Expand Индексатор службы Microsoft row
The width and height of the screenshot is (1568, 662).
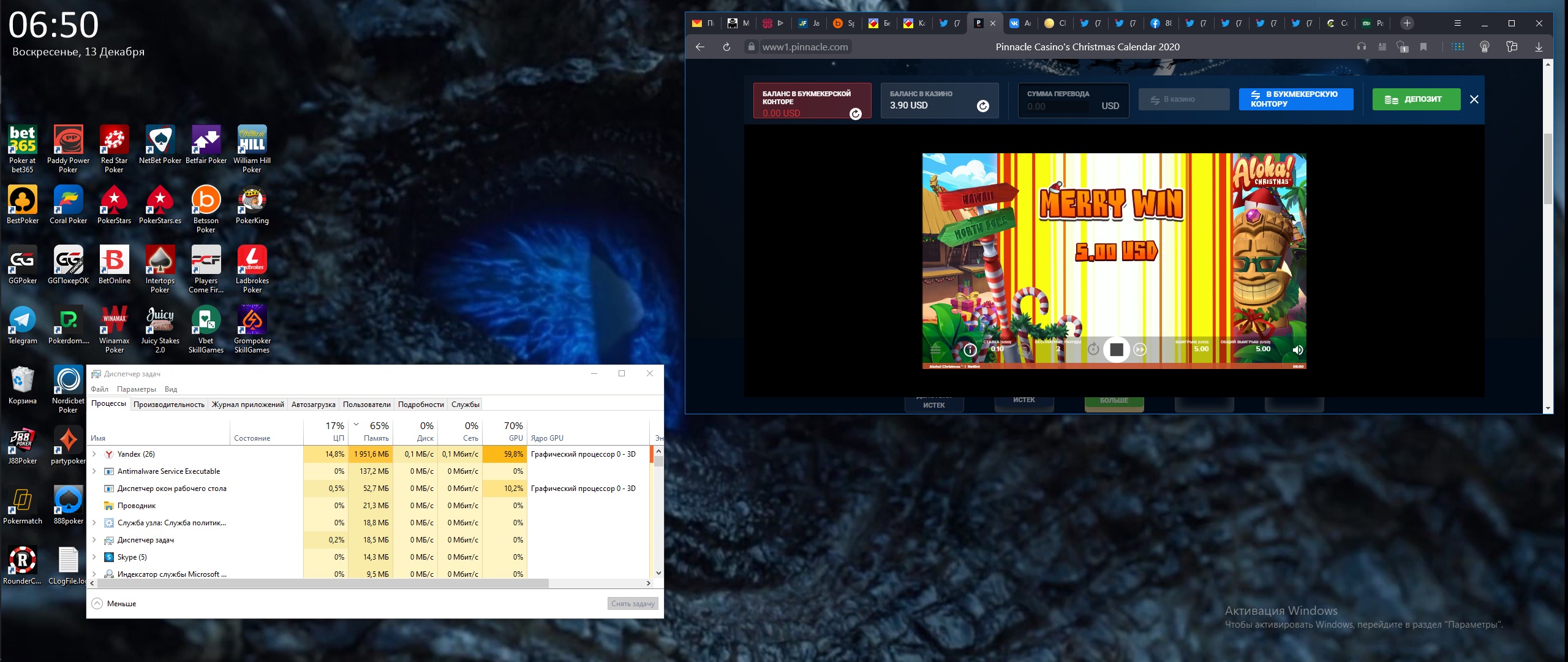pyautogui.click(x=94, y=574)
